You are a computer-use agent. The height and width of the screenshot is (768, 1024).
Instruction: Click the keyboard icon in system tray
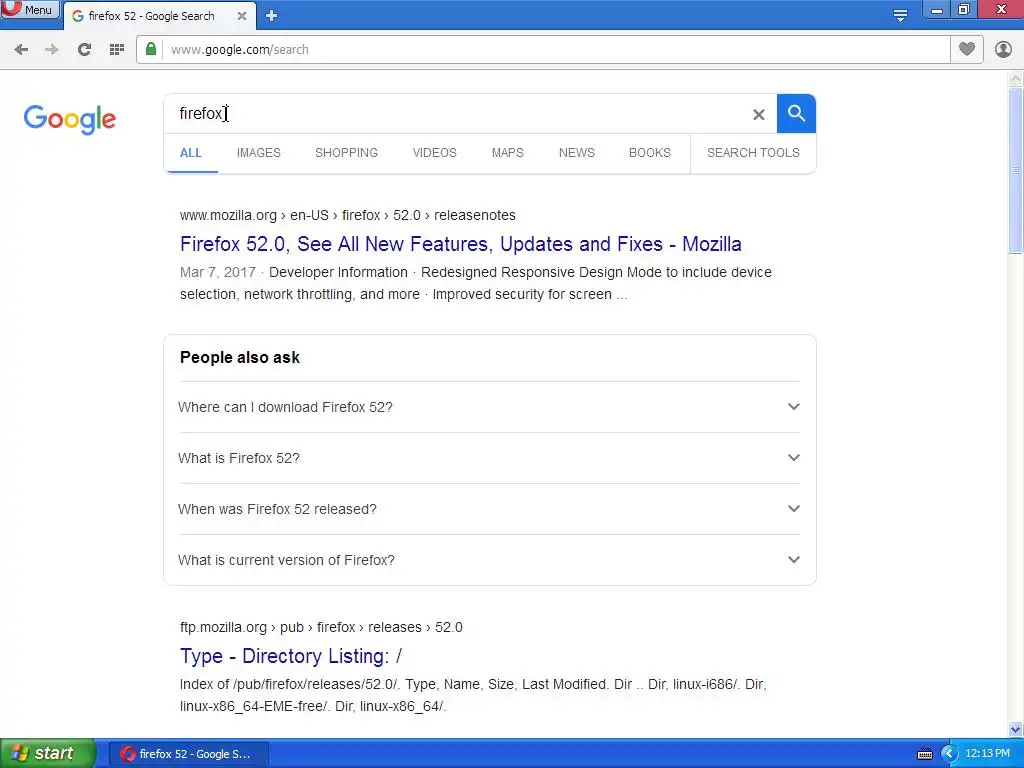(925, 754)
